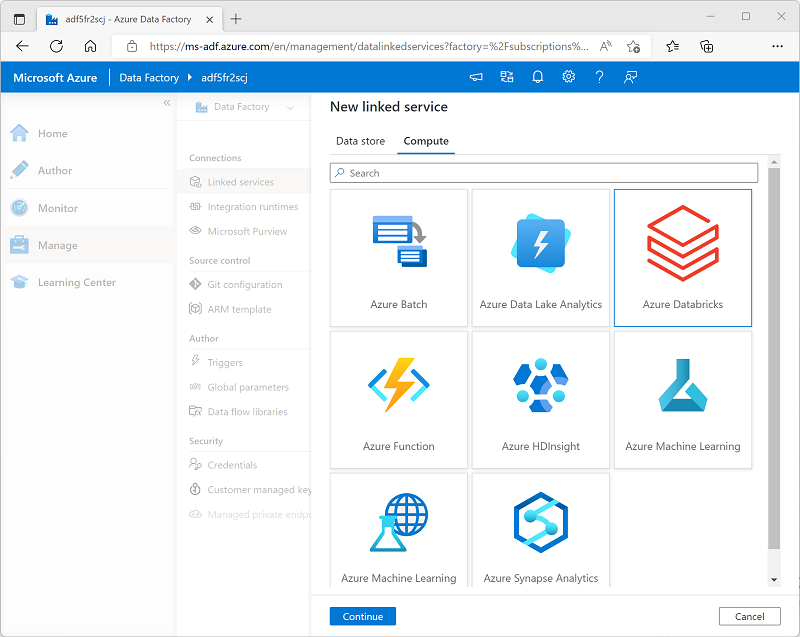Switch to the Compute tab
The width and height of the screenshot is (800, 637).
click(x=426, y=141)
